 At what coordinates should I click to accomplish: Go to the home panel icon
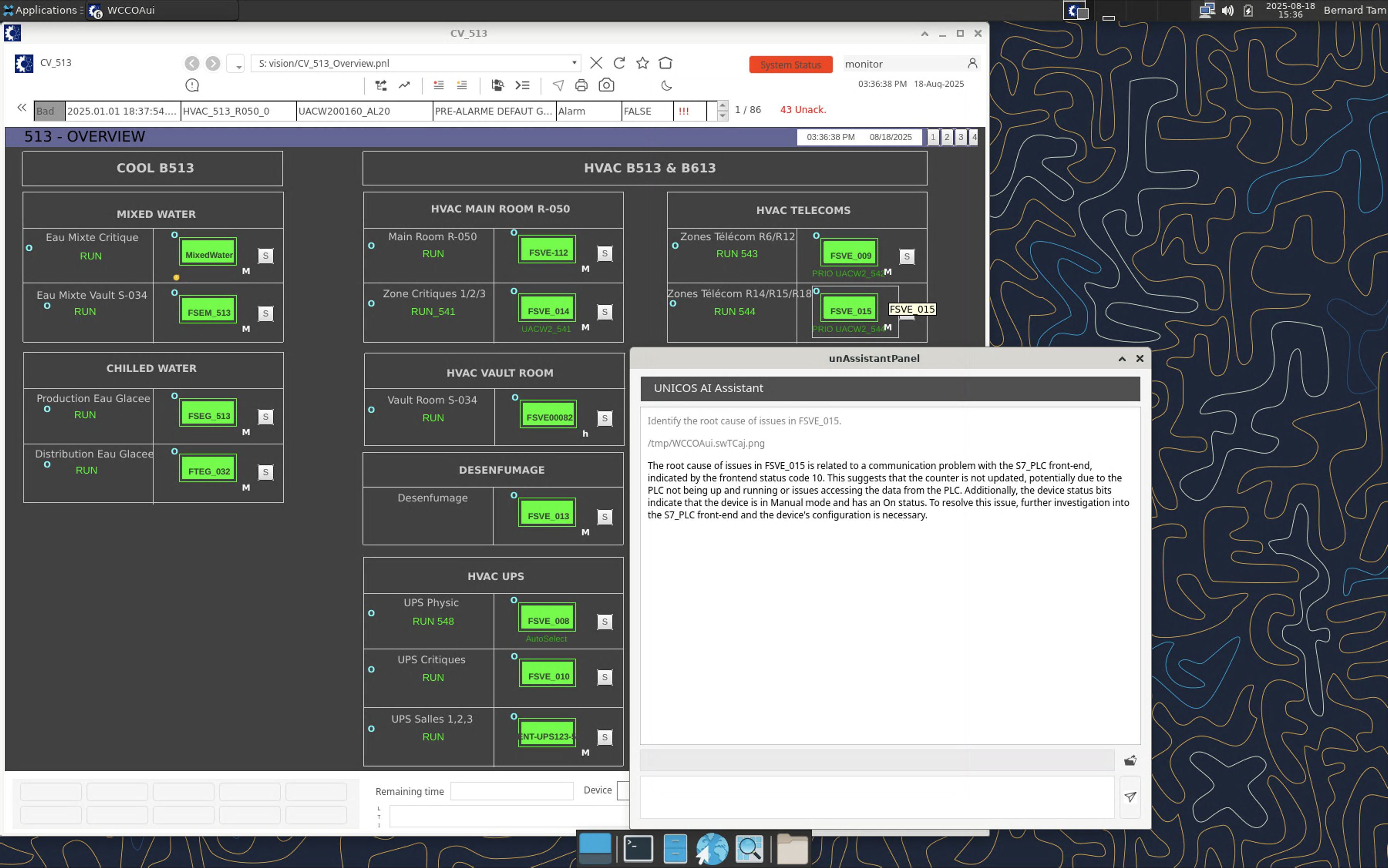[665, 63]
